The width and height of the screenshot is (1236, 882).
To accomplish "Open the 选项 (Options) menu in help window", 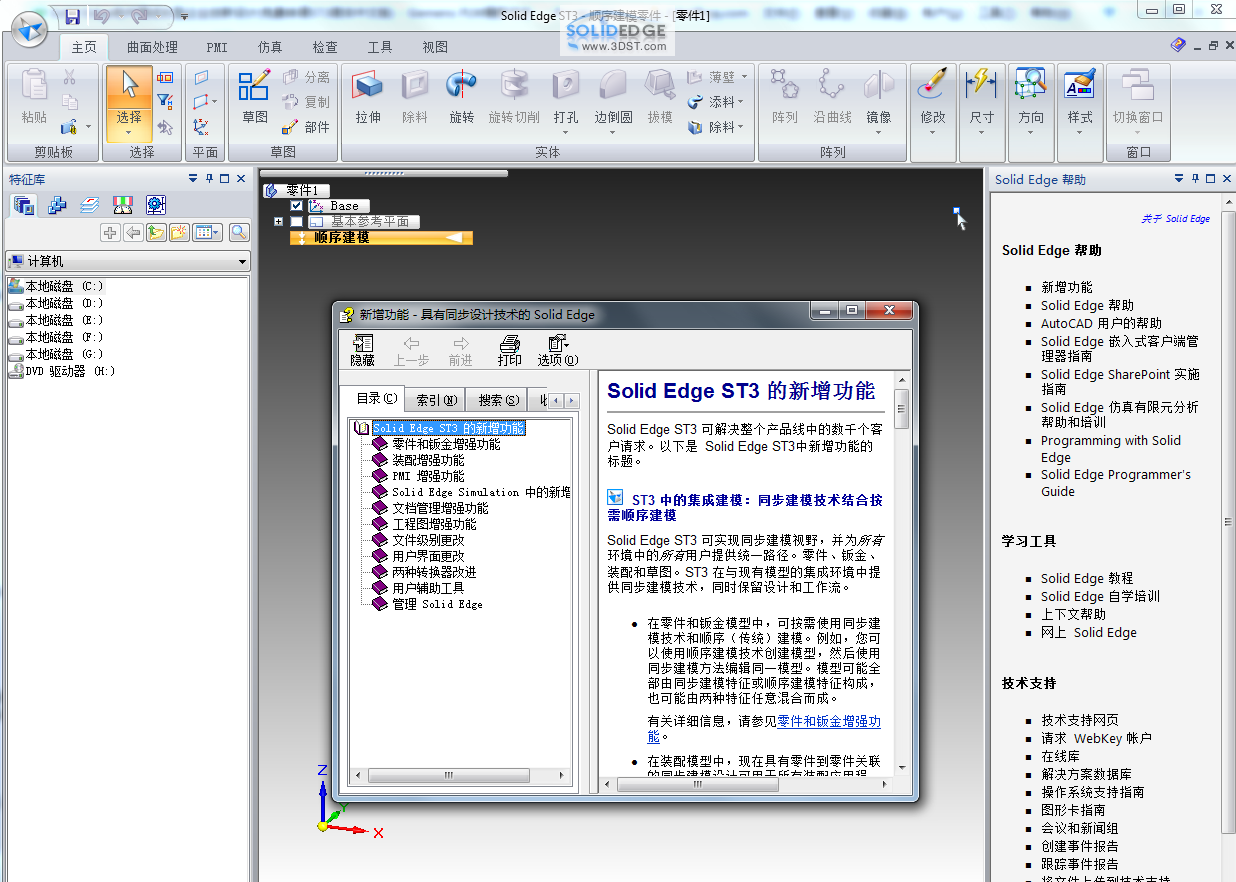I will tap(557, 350).
